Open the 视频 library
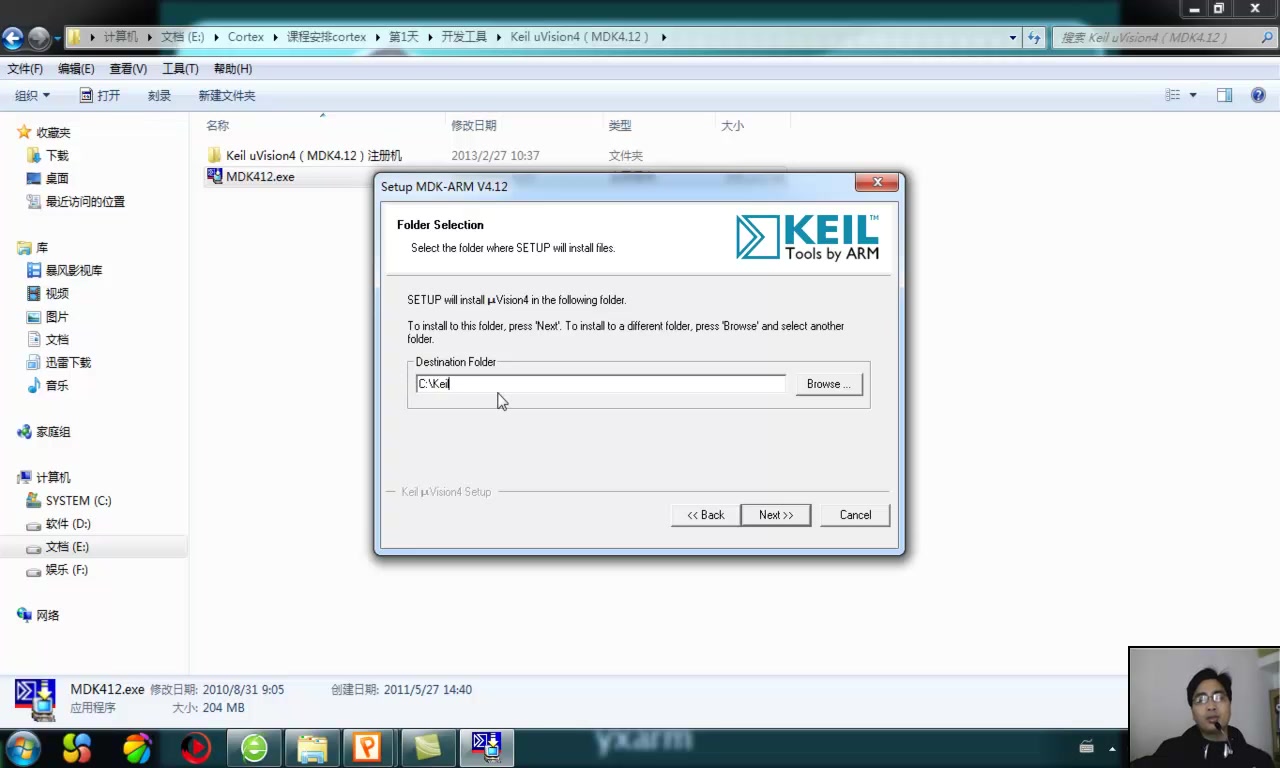 [57, 294]
